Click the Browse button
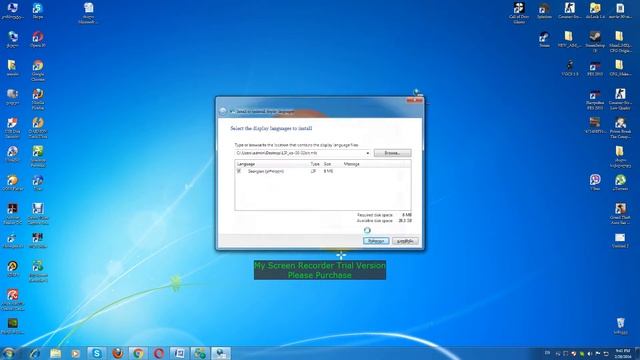This screenshot has height=360, width=640. pos(392,153)
